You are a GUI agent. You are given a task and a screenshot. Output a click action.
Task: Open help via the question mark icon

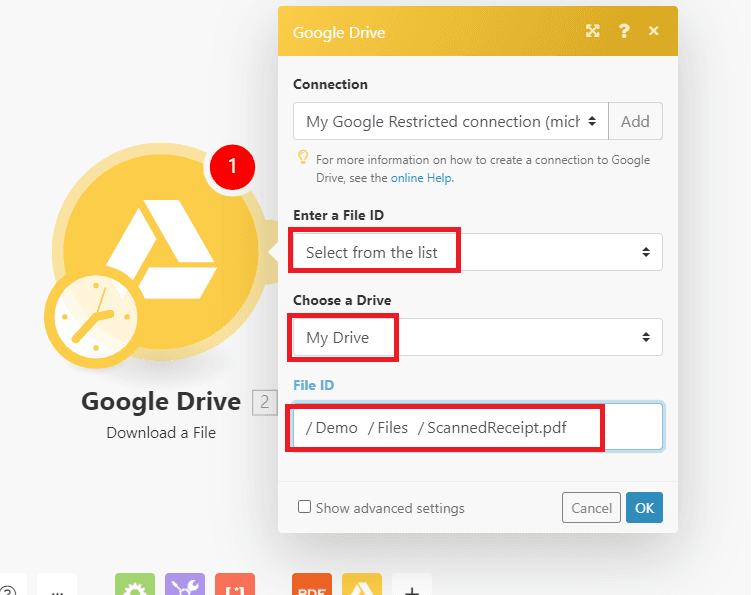point(623,31)
